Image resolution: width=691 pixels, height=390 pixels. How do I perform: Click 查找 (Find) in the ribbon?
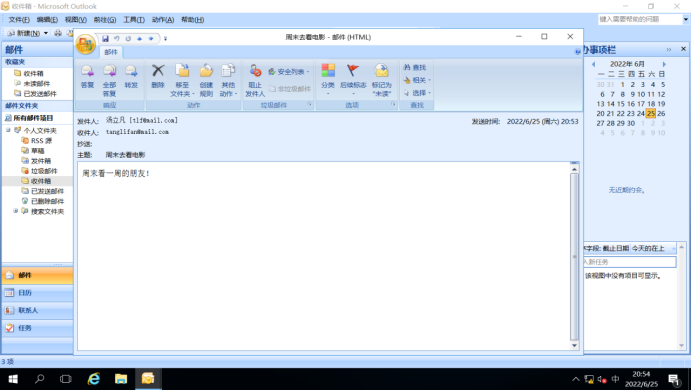tap(415, 67)
